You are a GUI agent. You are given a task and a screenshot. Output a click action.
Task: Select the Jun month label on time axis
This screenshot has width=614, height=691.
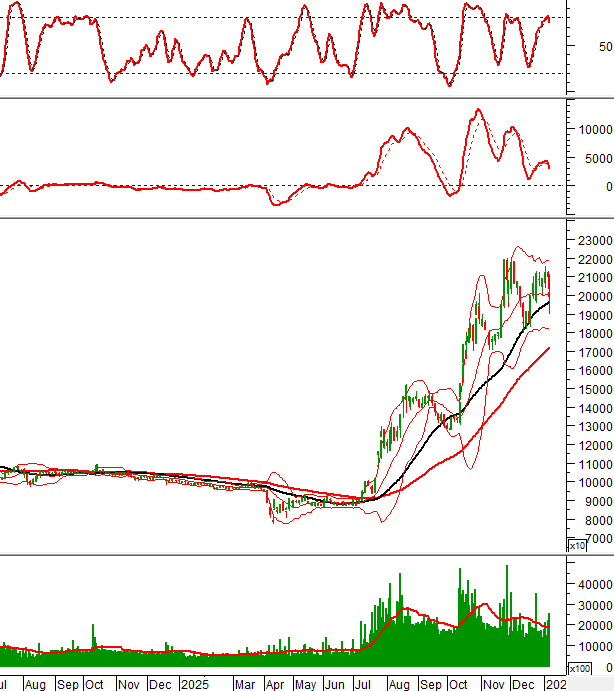[336, 684]
